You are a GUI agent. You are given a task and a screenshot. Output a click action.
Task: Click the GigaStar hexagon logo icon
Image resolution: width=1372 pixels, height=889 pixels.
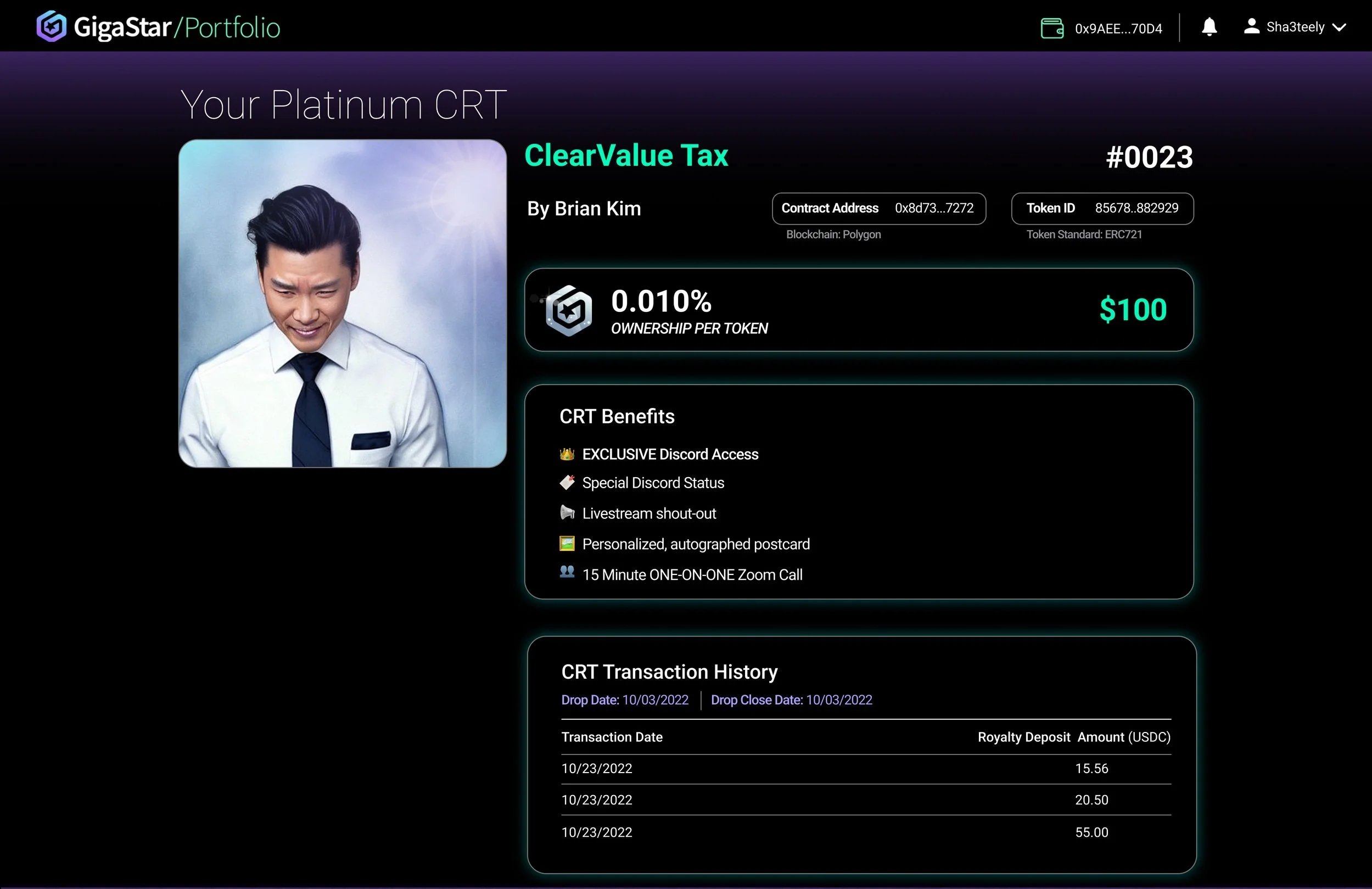51,26
